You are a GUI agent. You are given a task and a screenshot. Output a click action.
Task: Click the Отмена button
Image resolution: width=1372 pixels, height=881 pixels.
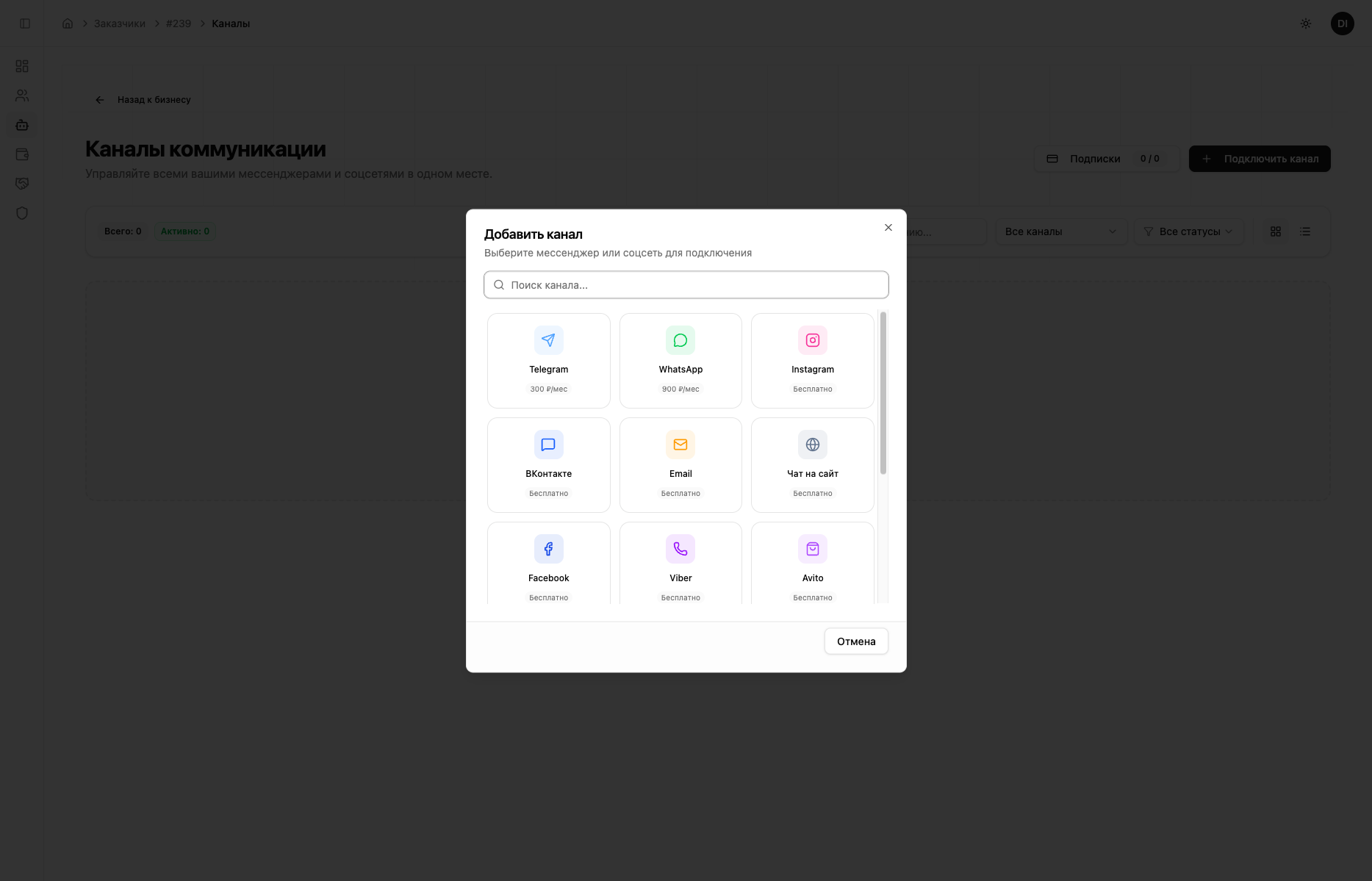pos(856,641)
